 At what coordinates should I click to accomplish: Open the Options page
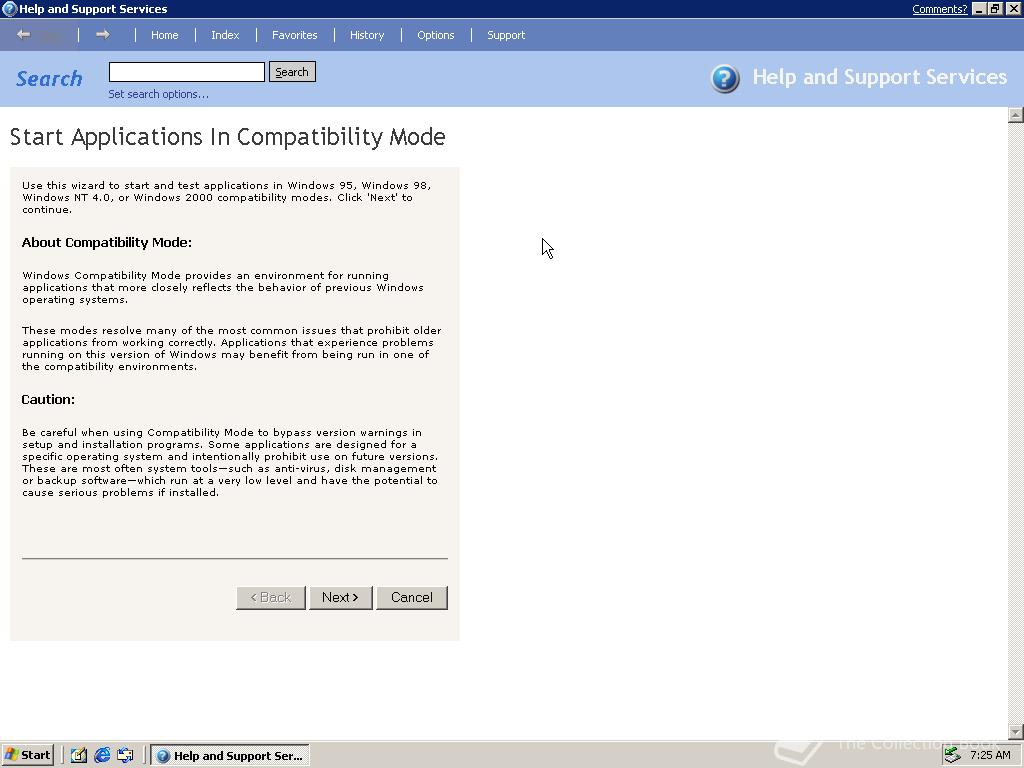pos(436,35)
